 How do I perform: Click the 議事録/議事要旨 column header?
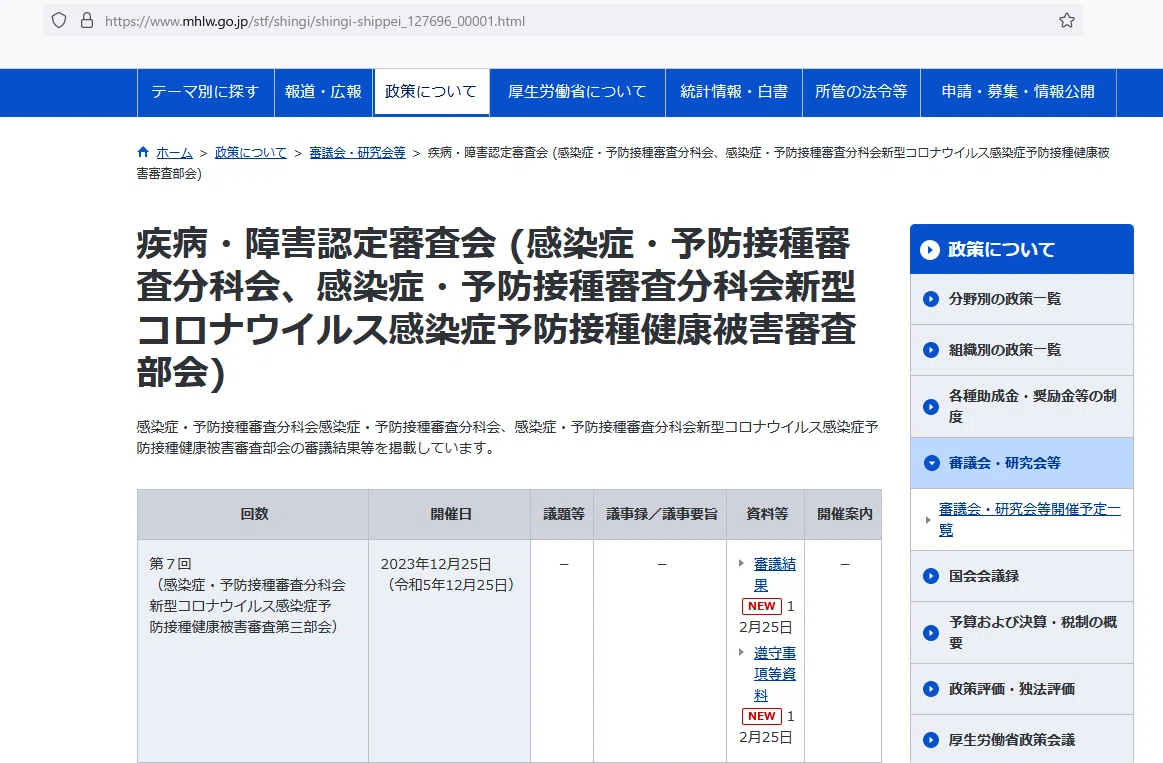[661, 514]
